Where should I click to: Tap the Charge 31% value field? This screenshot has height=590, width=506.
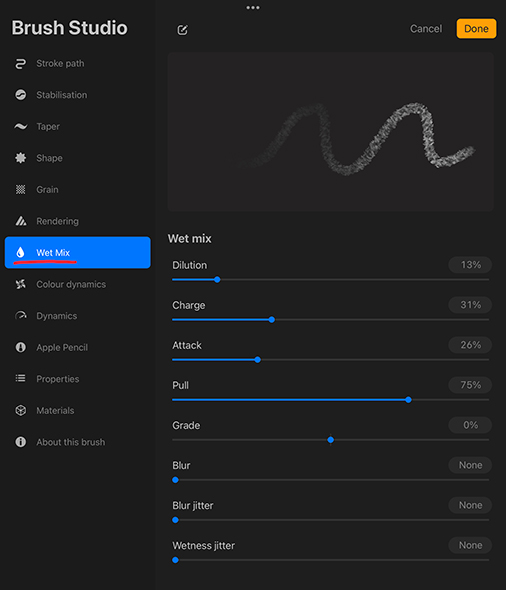pos(470,305)
